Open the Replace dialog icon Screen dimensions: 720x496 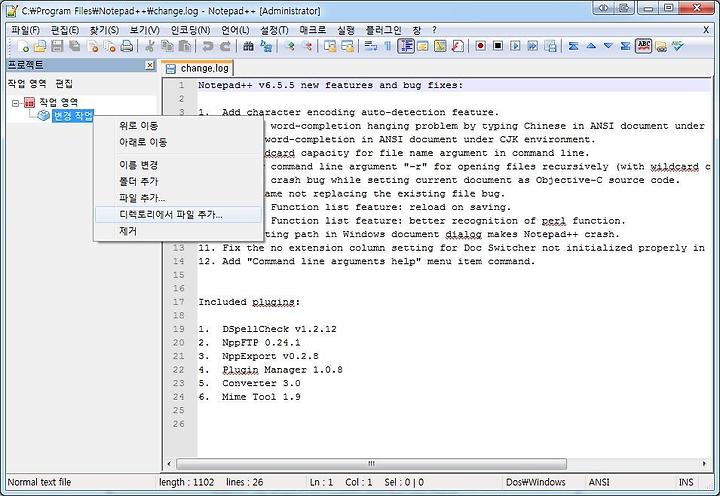(266, 46)
